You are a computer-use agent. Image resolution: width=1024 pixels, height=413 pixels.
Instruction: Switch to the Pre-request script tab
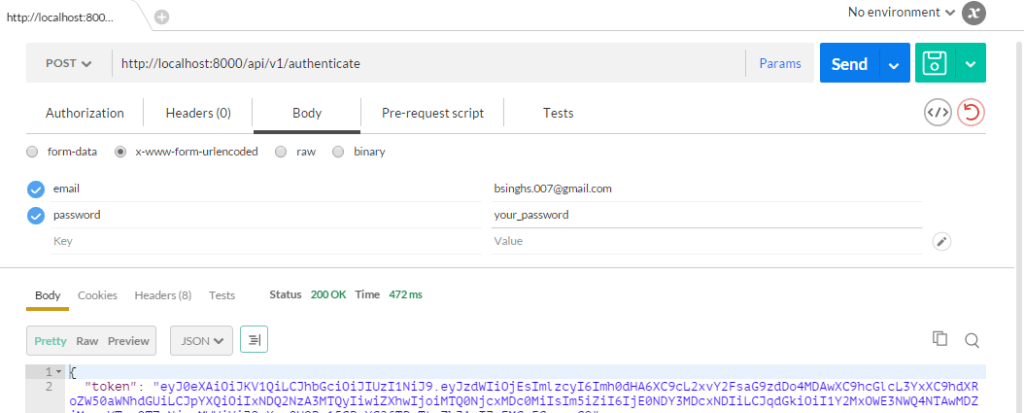pyautogui.click(x=432, y=113)
